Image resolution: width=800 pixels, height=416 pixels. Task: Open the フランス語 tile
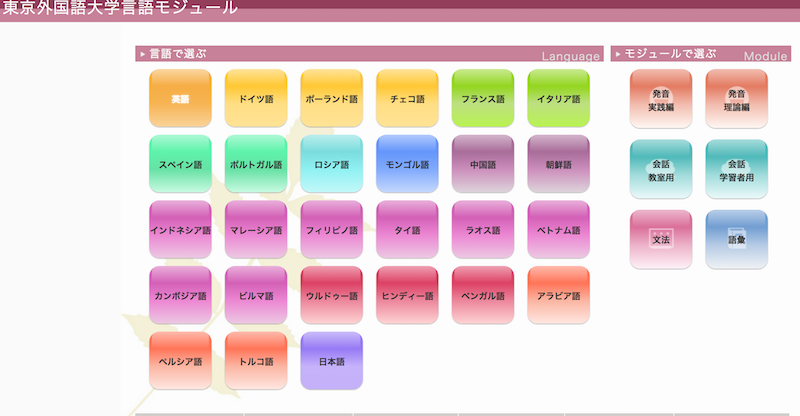483,98
